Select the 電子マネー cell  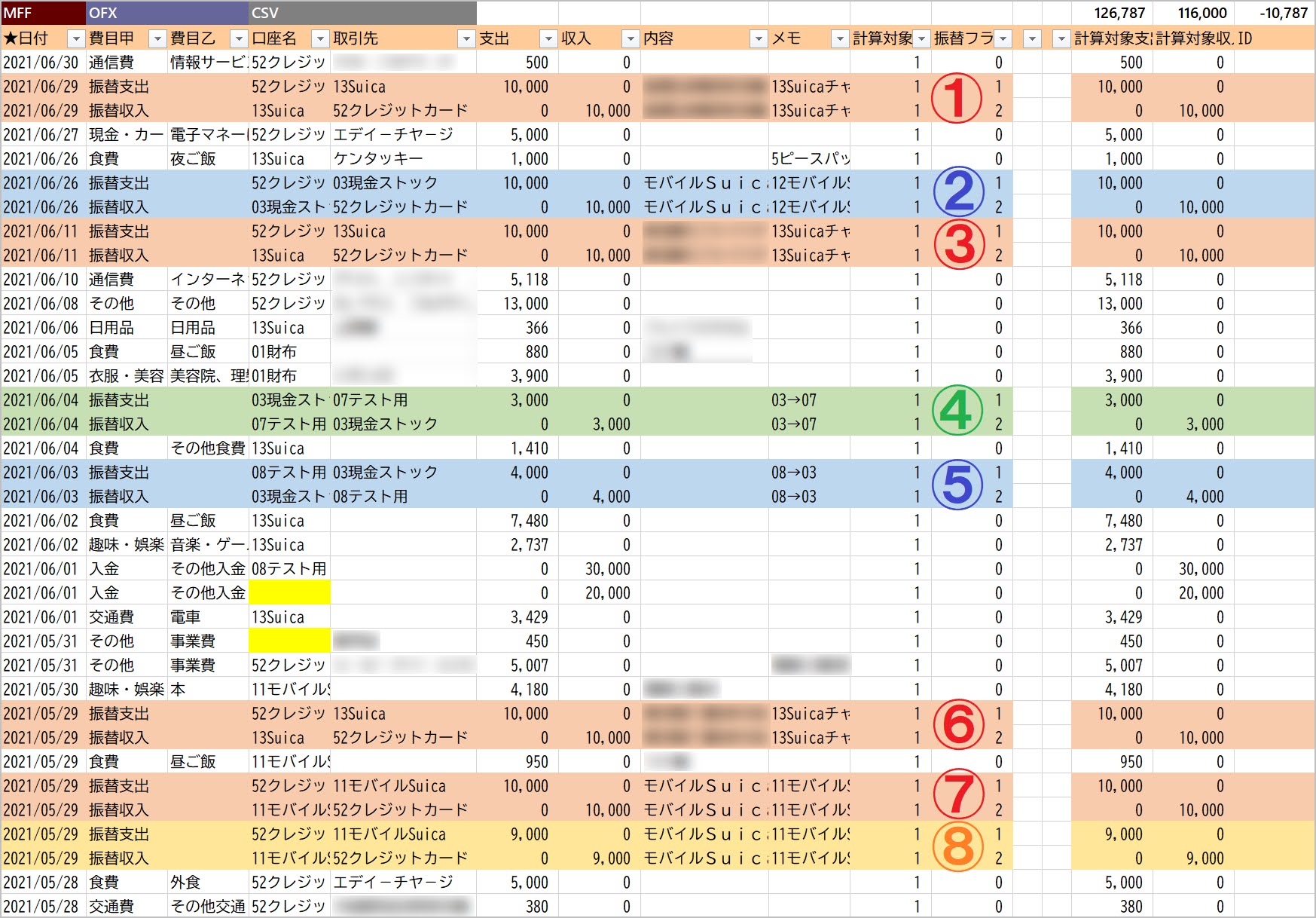[208, 135]
